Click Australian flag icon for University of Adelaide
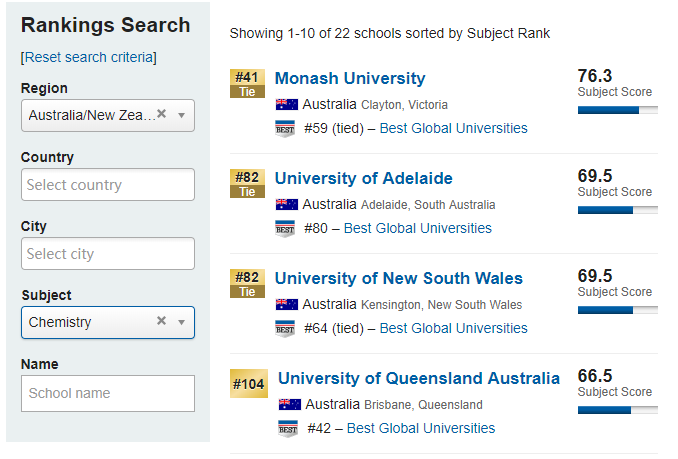The image size is (678, 459). pyautogui.click(x=287, y=204)
